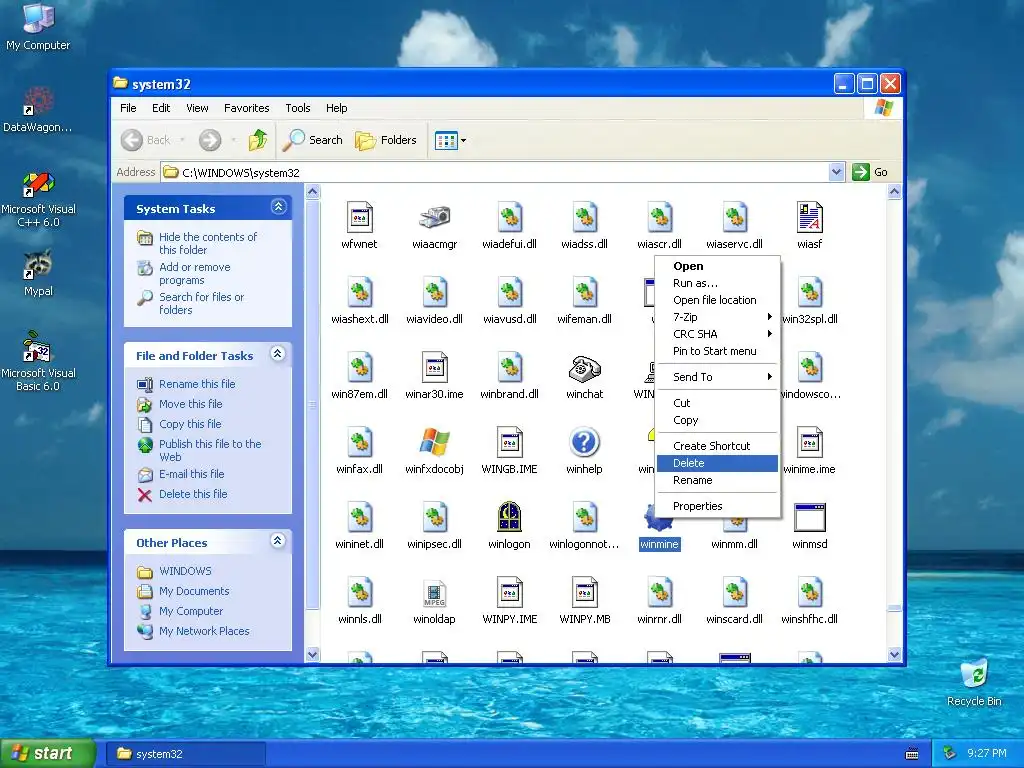
Task: Click the address bar path field
Action: [496, 172]
